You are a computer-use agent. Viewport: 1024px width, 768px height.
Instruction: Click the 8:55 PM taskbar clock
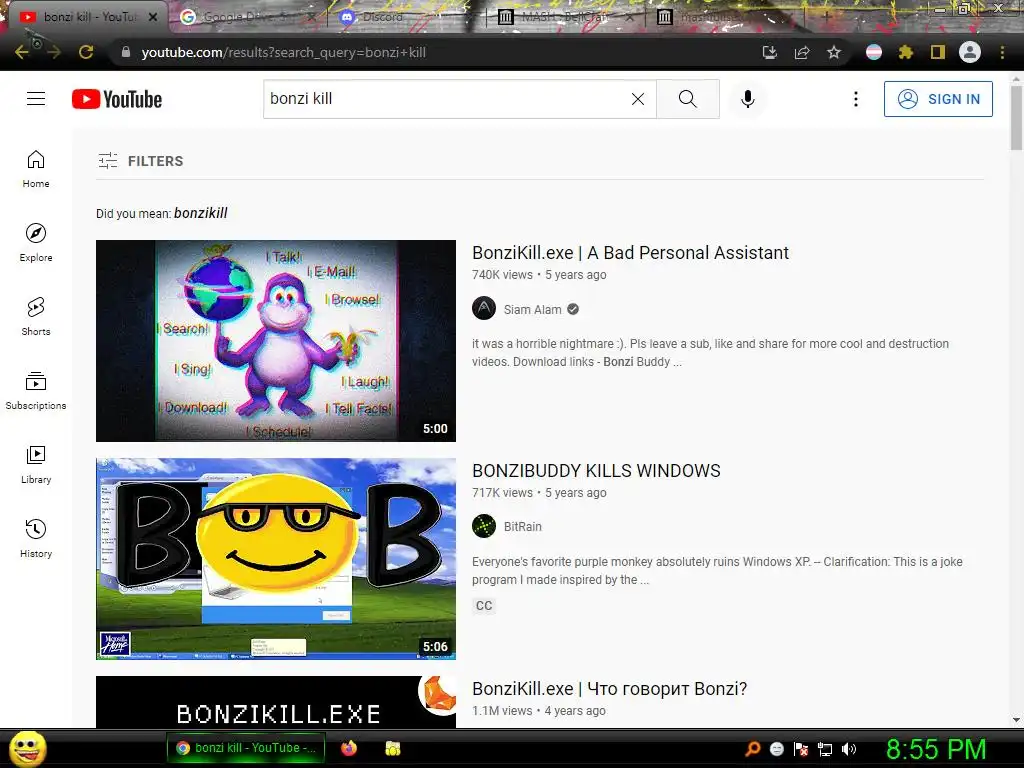[x=936, y=749]
